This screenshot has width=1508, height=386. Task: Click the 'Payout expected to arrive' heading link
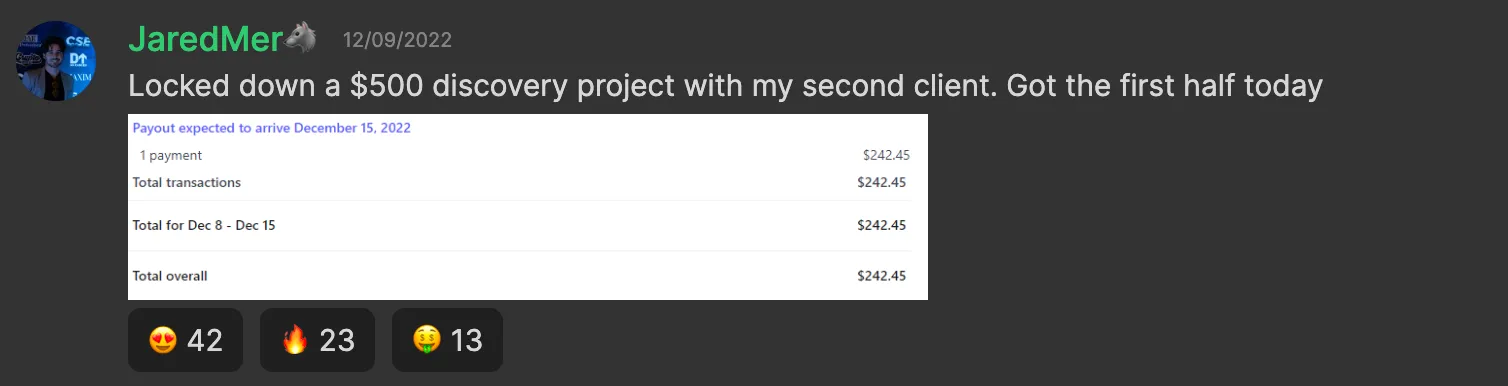click(272, 128)
